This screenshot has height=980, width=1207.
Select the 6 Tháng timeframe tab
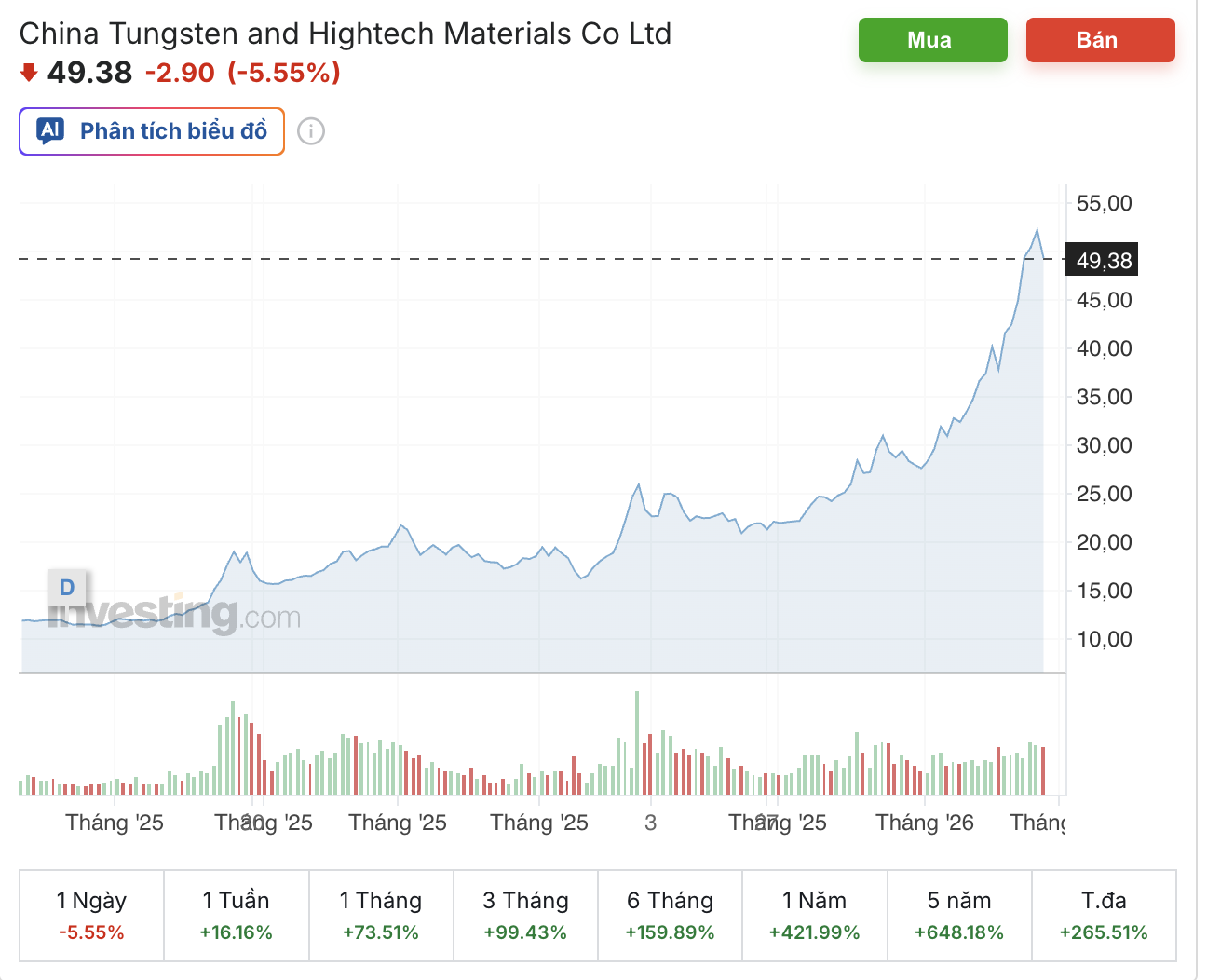click(x=670, y=915)
